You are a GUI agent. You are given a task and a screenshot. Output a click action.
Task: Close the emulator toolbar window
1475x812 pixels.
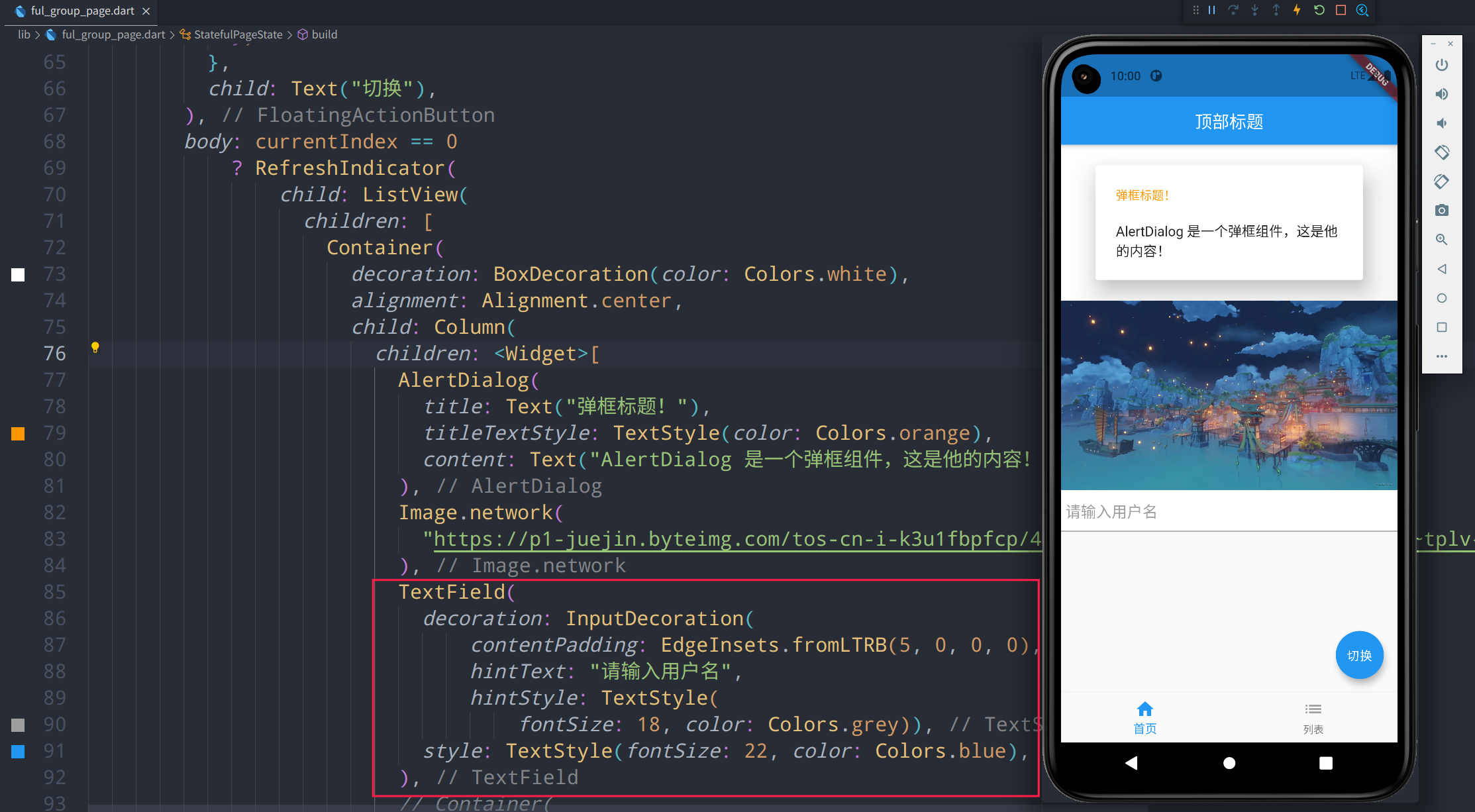(x=1450, y=44)
